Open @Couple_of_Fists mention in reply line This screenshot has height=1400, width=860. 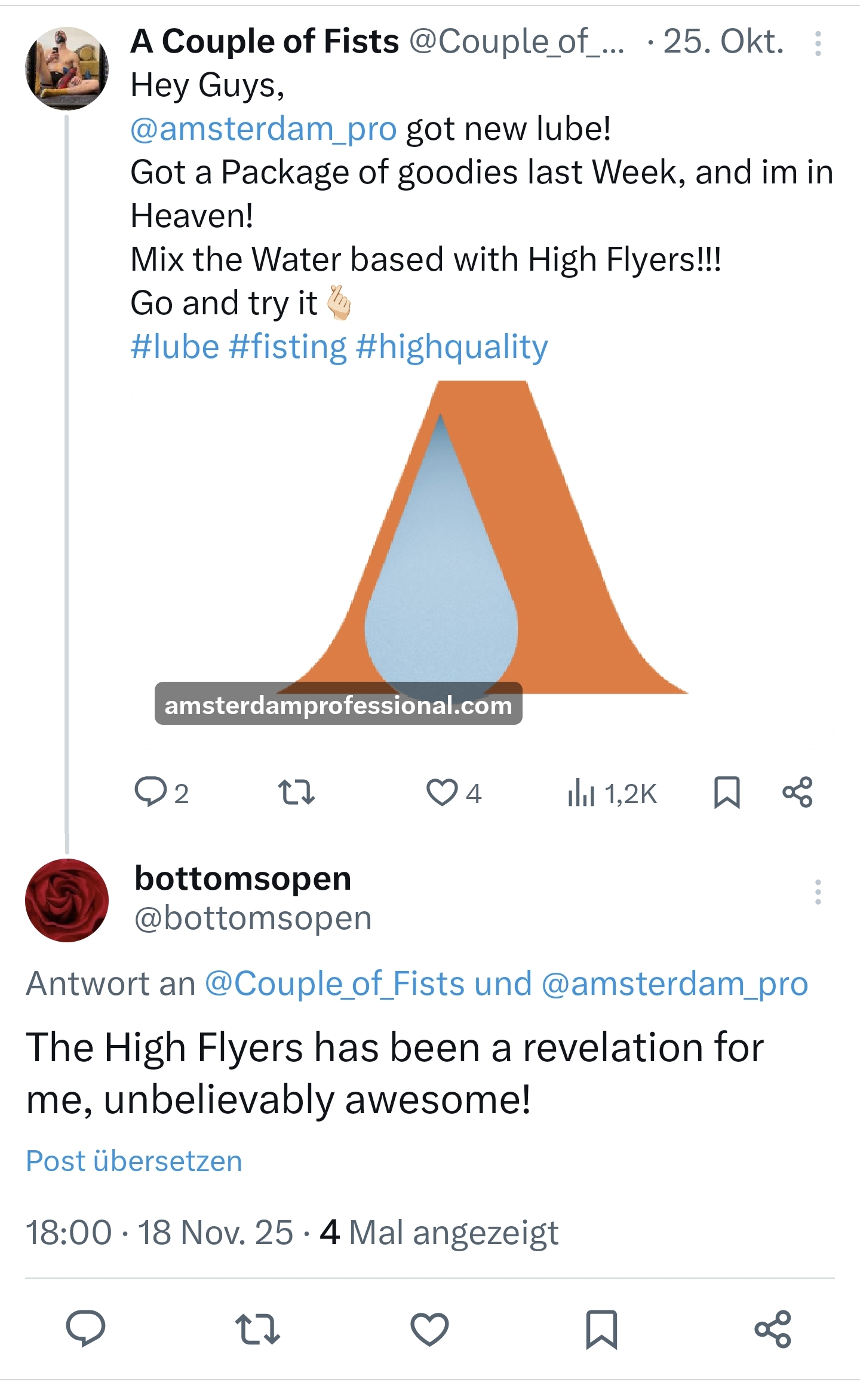[334, 984]
